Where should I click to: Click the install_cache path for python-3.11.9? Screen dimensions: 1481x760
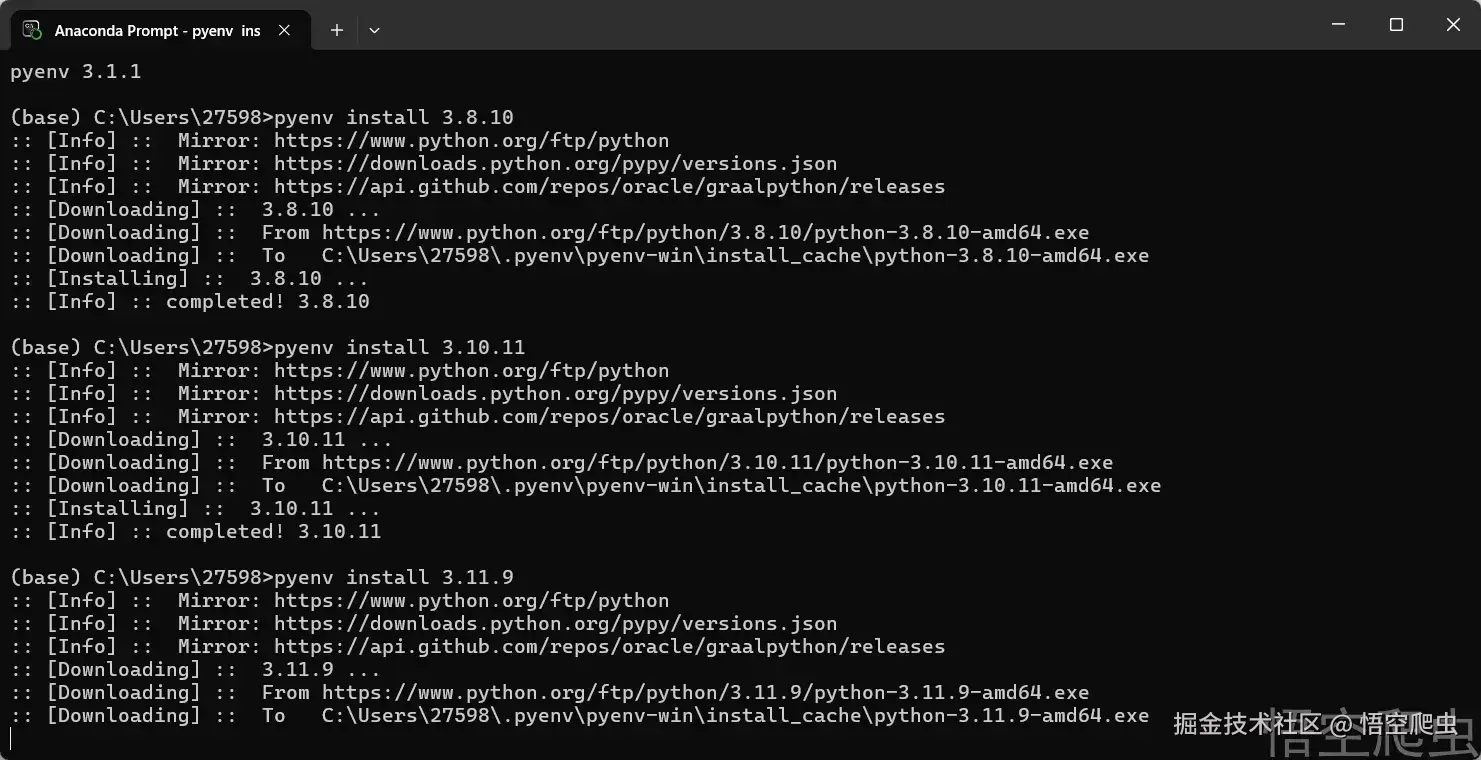click(x=735, y=715)
